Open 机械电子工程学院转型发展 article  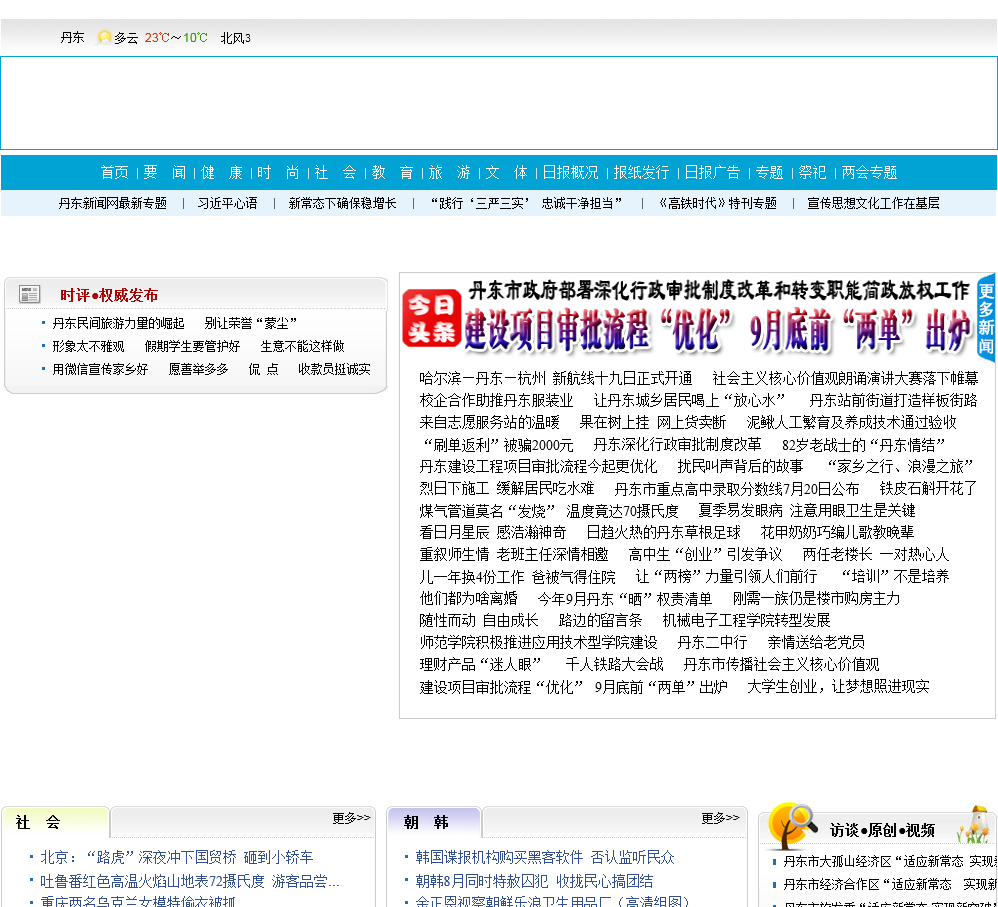tap(747, 621)
